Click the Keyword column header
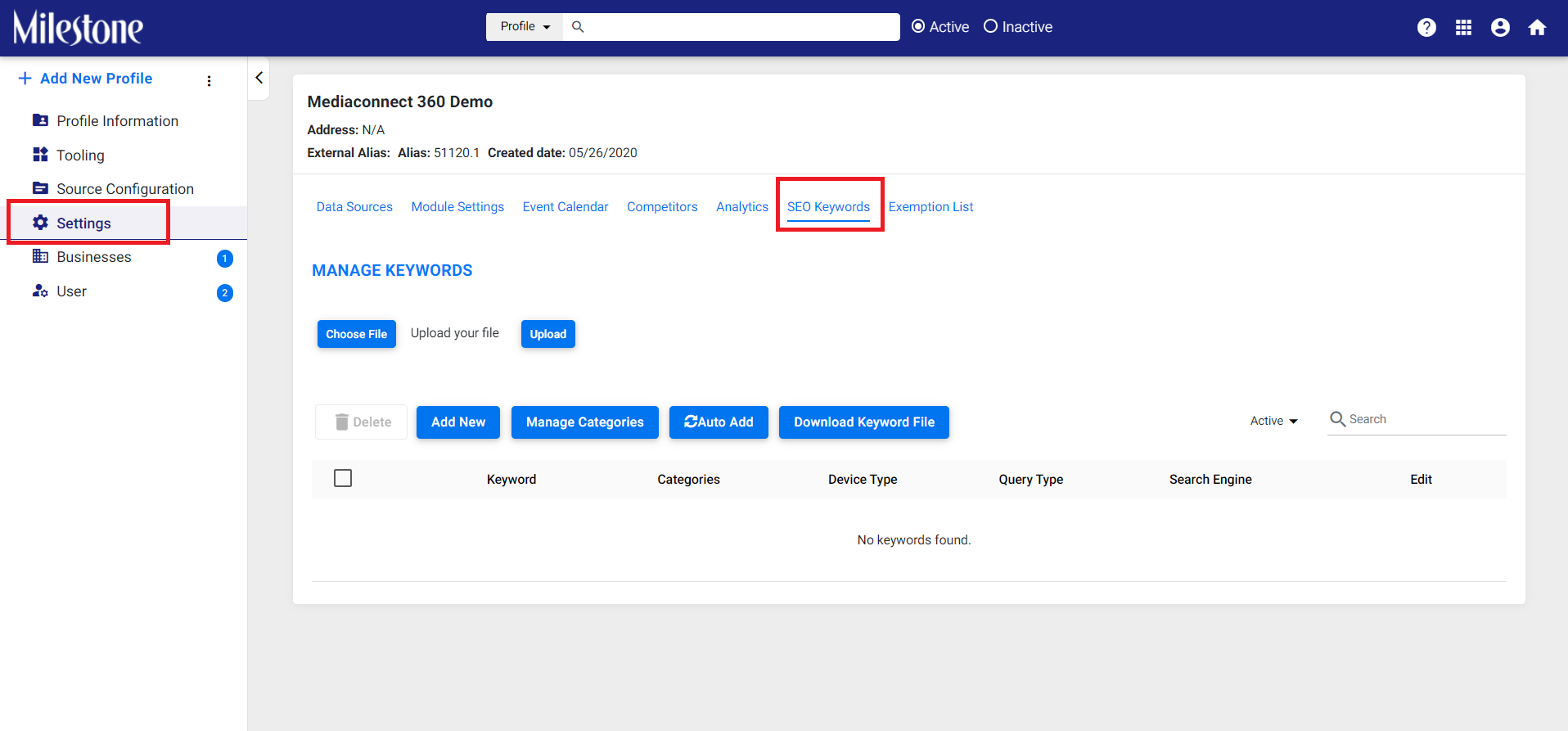The image size is (1568, 731). (511, 480)
